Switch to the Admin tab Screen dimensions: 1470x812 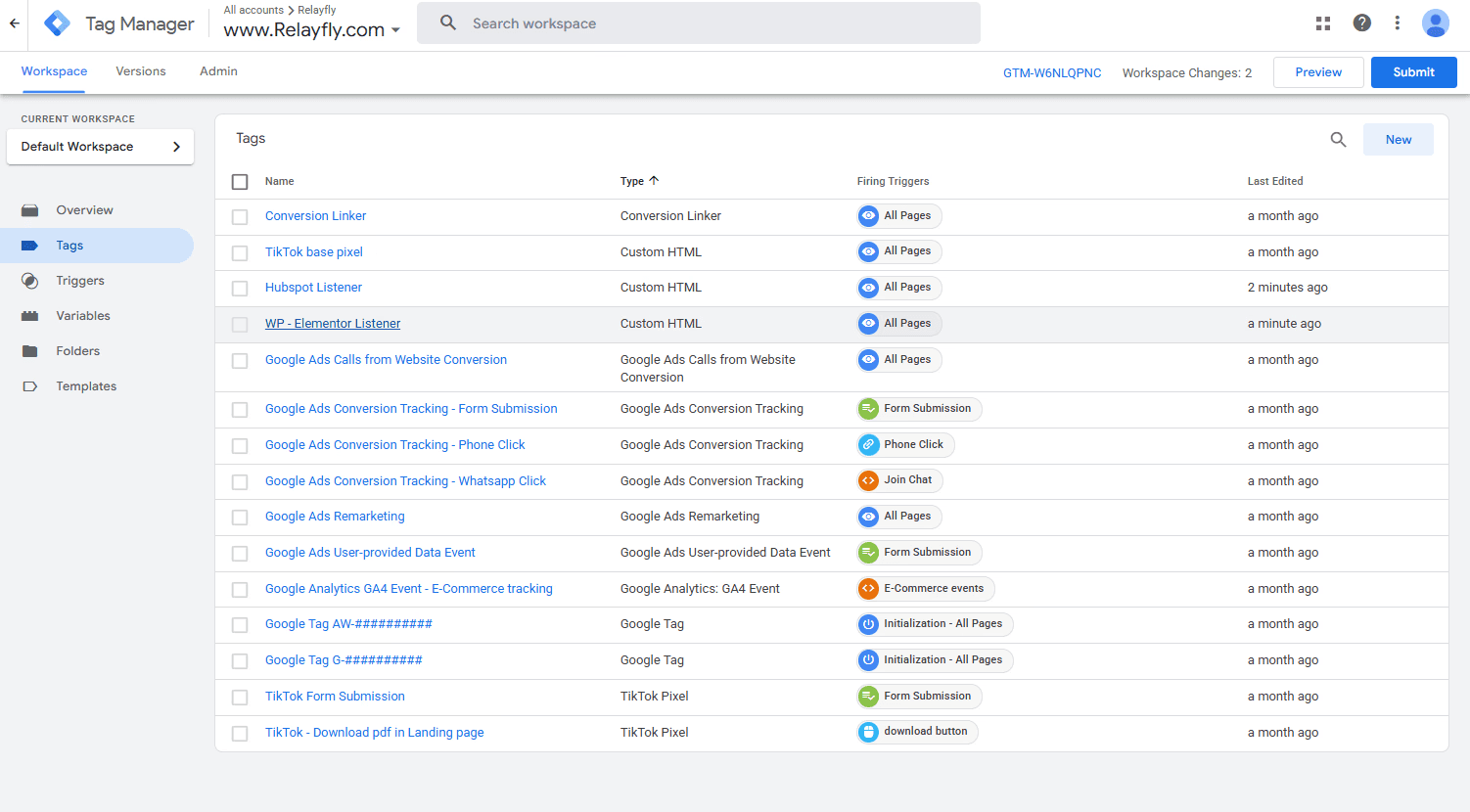pos(218,71)
